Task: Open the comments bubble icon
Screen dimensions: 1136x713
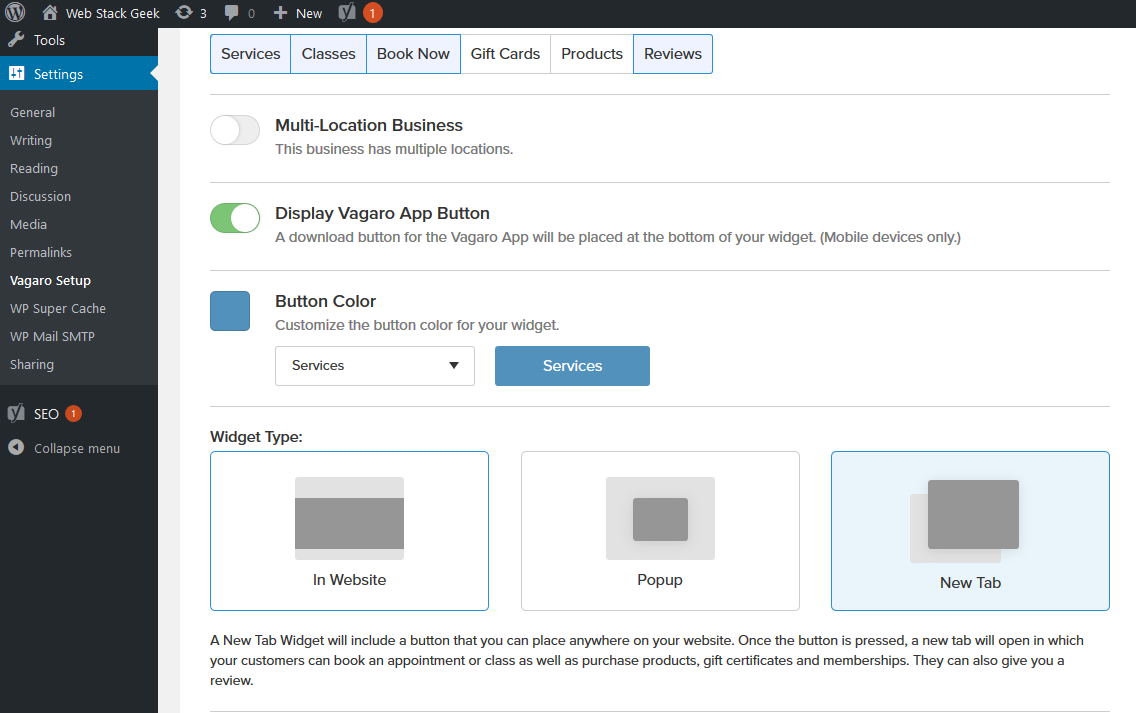Action: (232, 13)
